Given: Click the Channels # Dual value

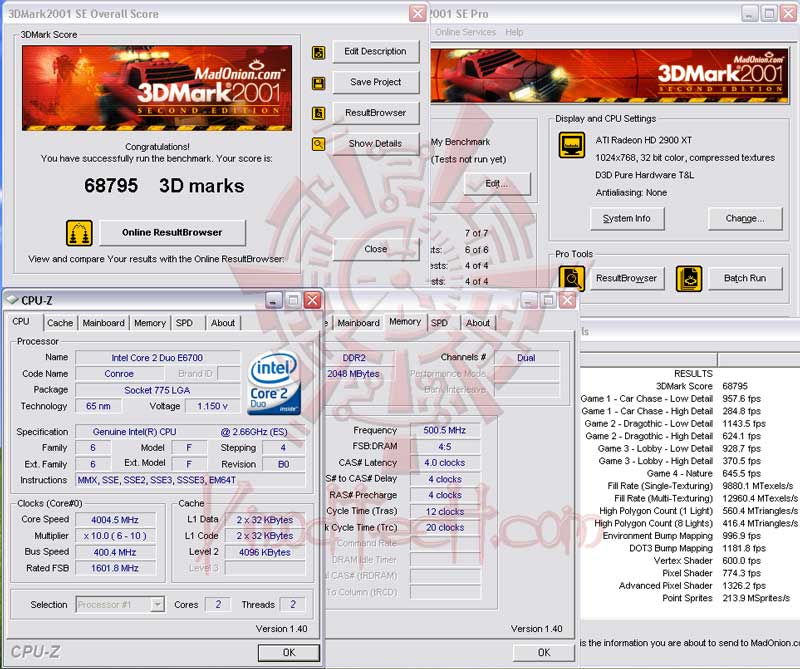Looking at the screenshot, I should pos(527,358).
